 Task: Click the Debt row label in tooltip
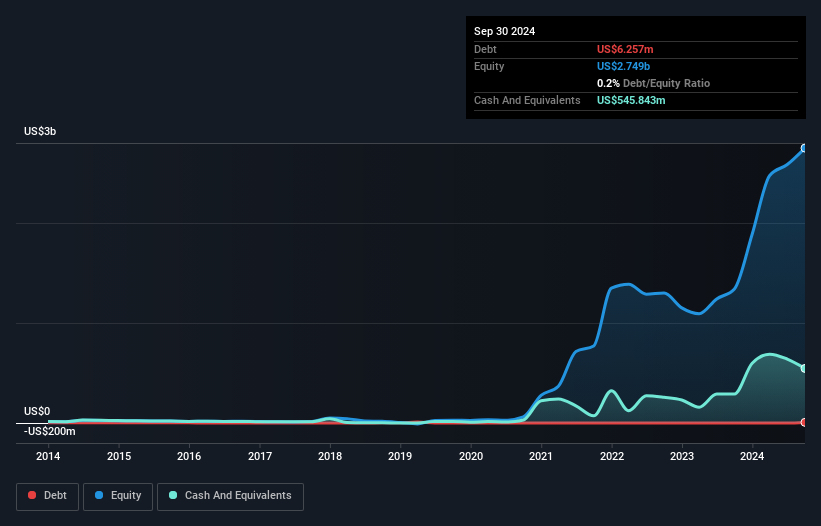485,49
